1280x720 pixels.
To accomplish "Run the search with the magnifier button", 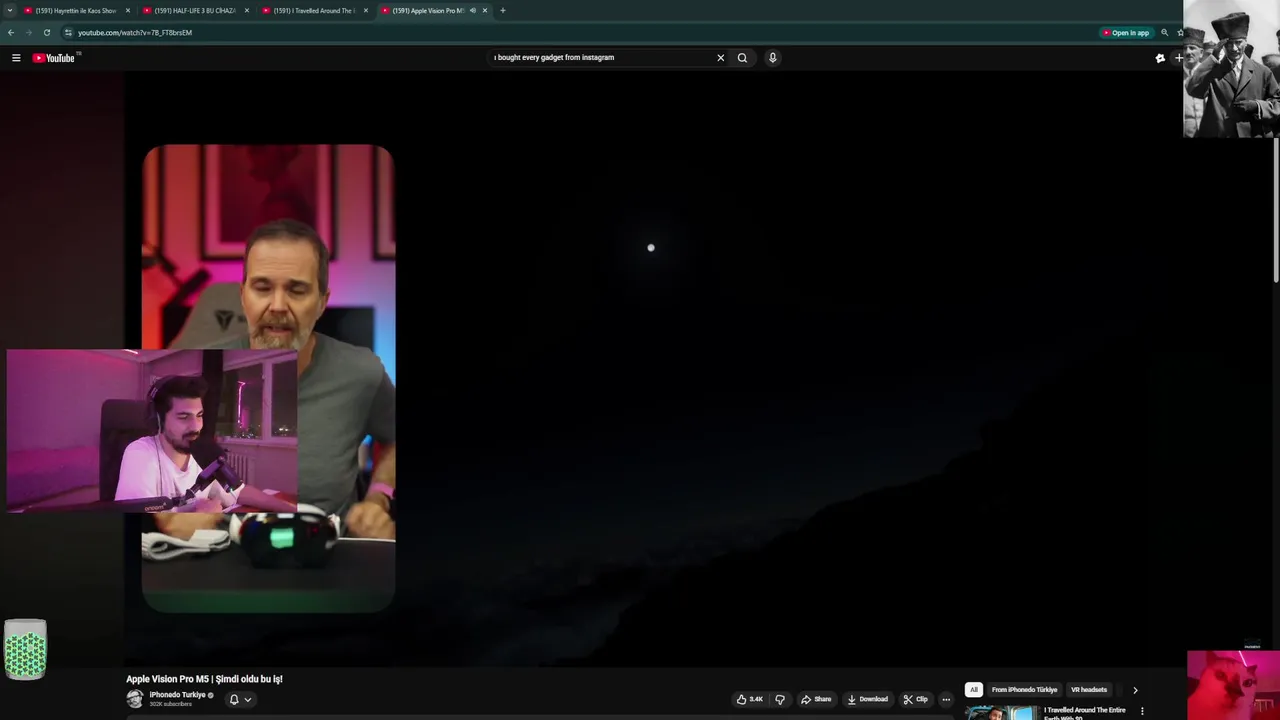I will coord(742,58).
